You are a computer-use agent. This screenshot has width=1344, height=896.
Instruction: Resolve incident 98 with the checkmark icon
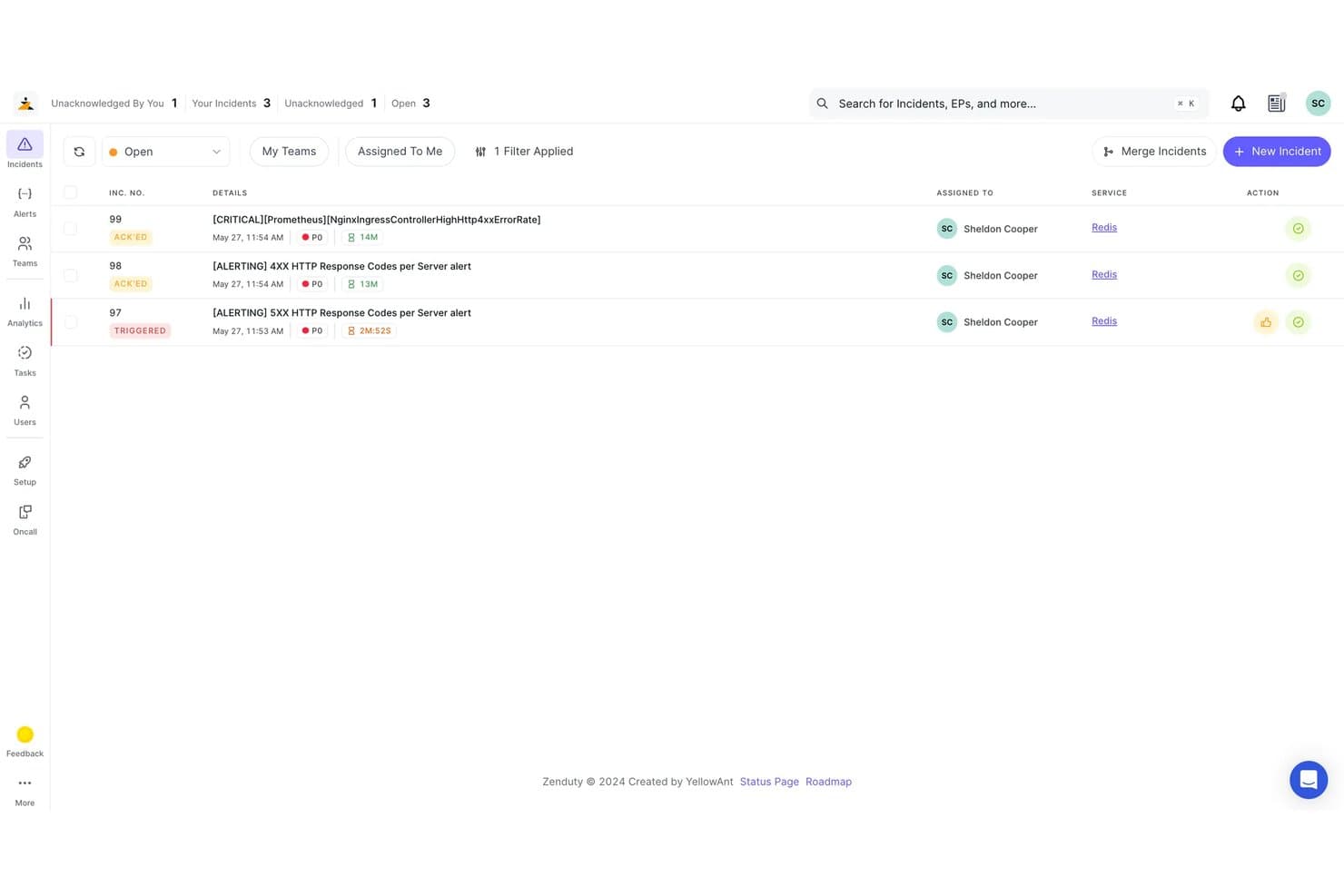(x=1299, y=275)
